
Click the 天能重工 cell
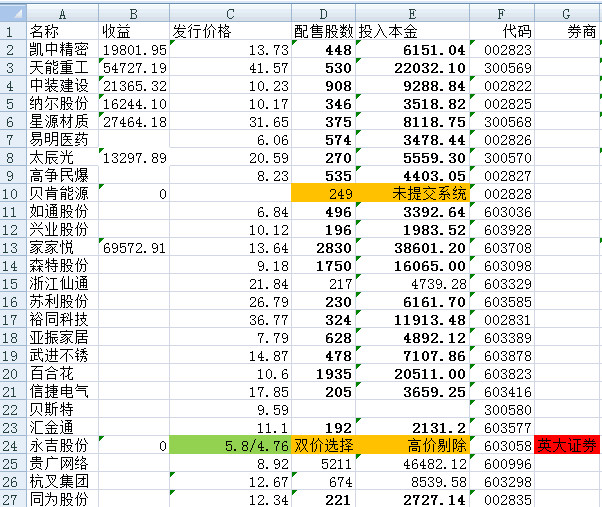pos(63,68)
